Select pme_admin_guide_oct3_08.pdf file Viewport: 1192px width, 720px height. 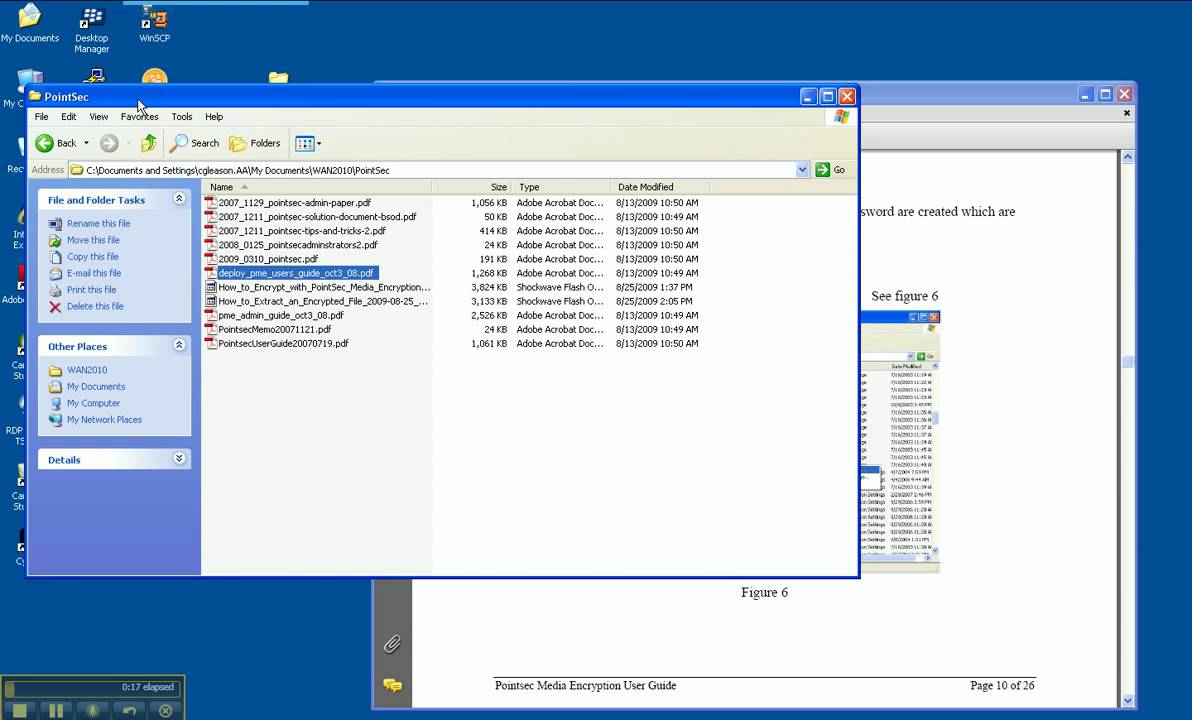281,316
